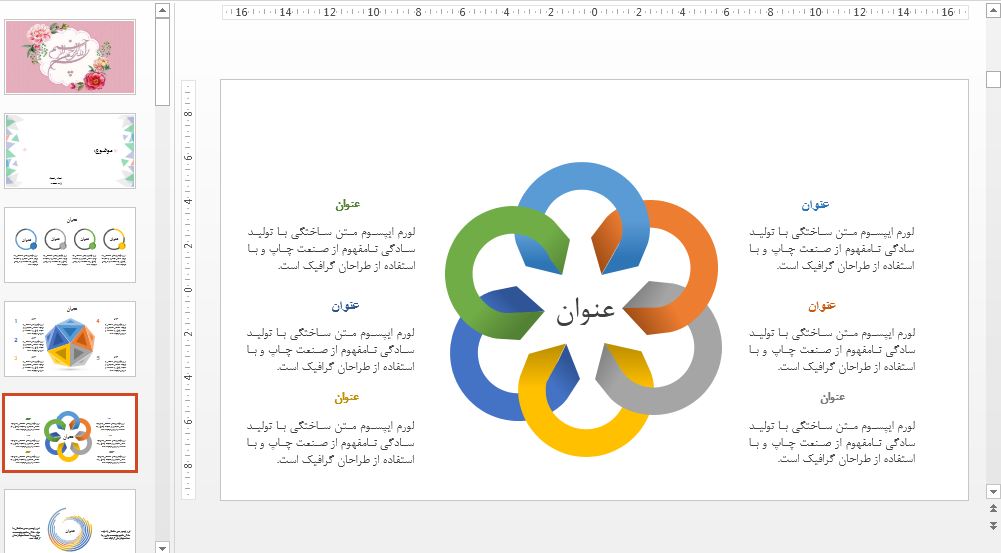Select the second slide thumbnail with triangles
Viewport: 1001px width, 553px height.
pyautogui.click(x=70, y=150)
